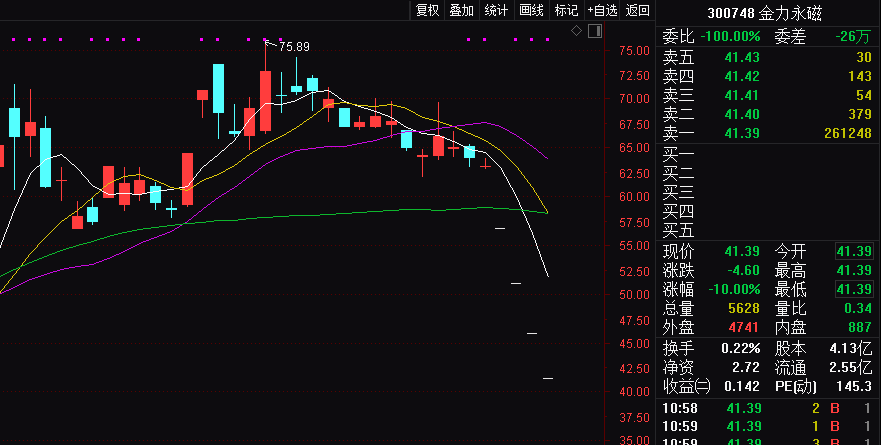Image resolution: width=881 pixels, height=445 pixels.
Task: Click the 买一 bid row label
Action: (x=678, y=155)
